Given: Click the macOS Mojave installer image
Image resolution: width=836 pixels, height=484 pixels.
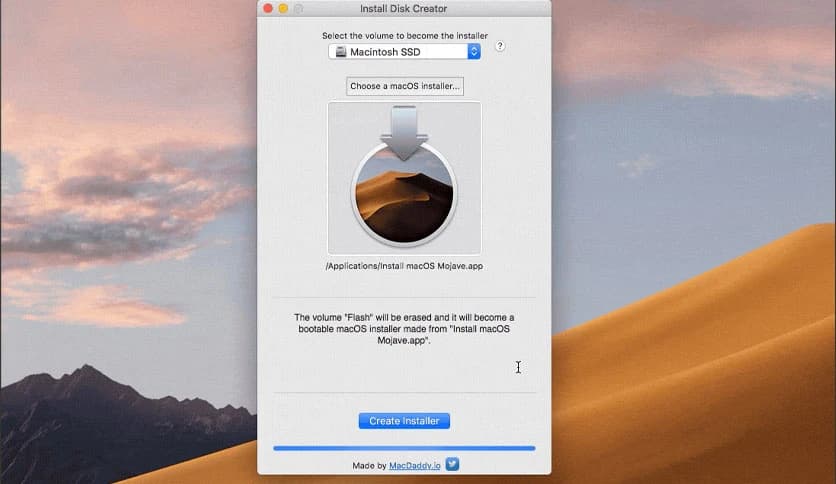Looking at the screenshot, I should click(404, 178).
